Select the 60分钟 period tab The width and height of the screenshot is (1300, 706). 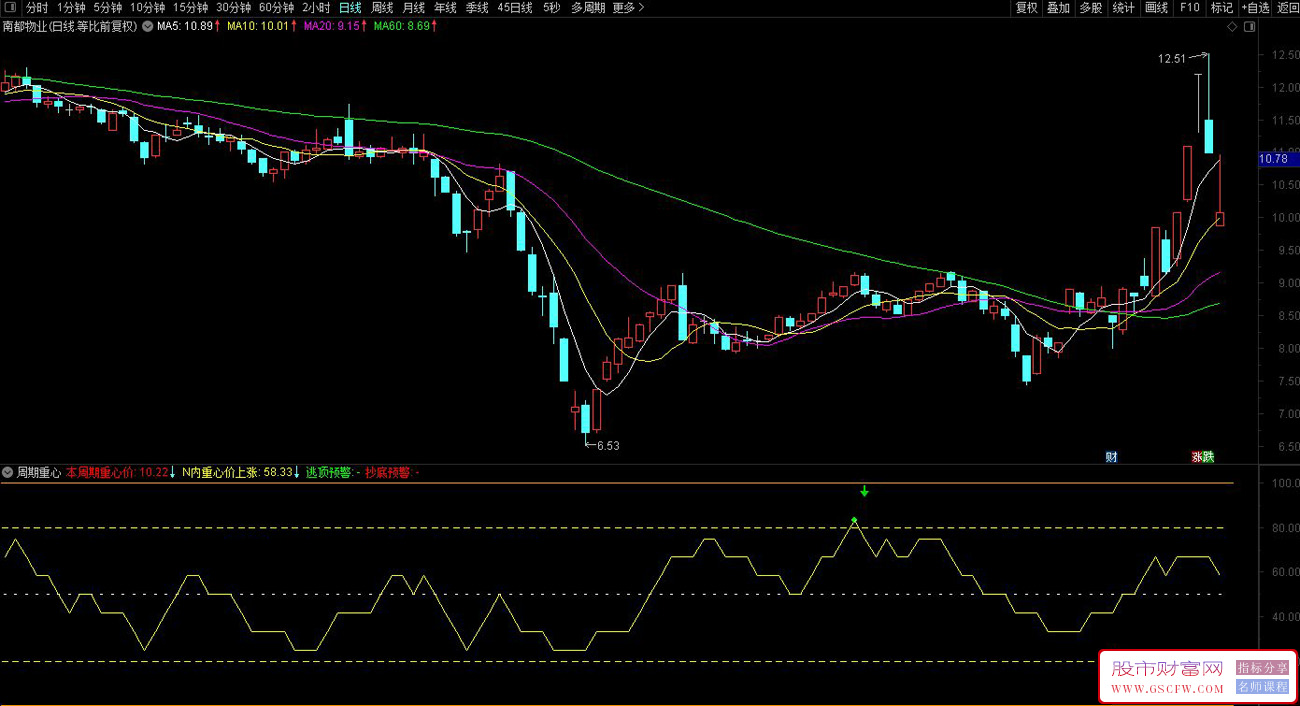coord(276,8)
